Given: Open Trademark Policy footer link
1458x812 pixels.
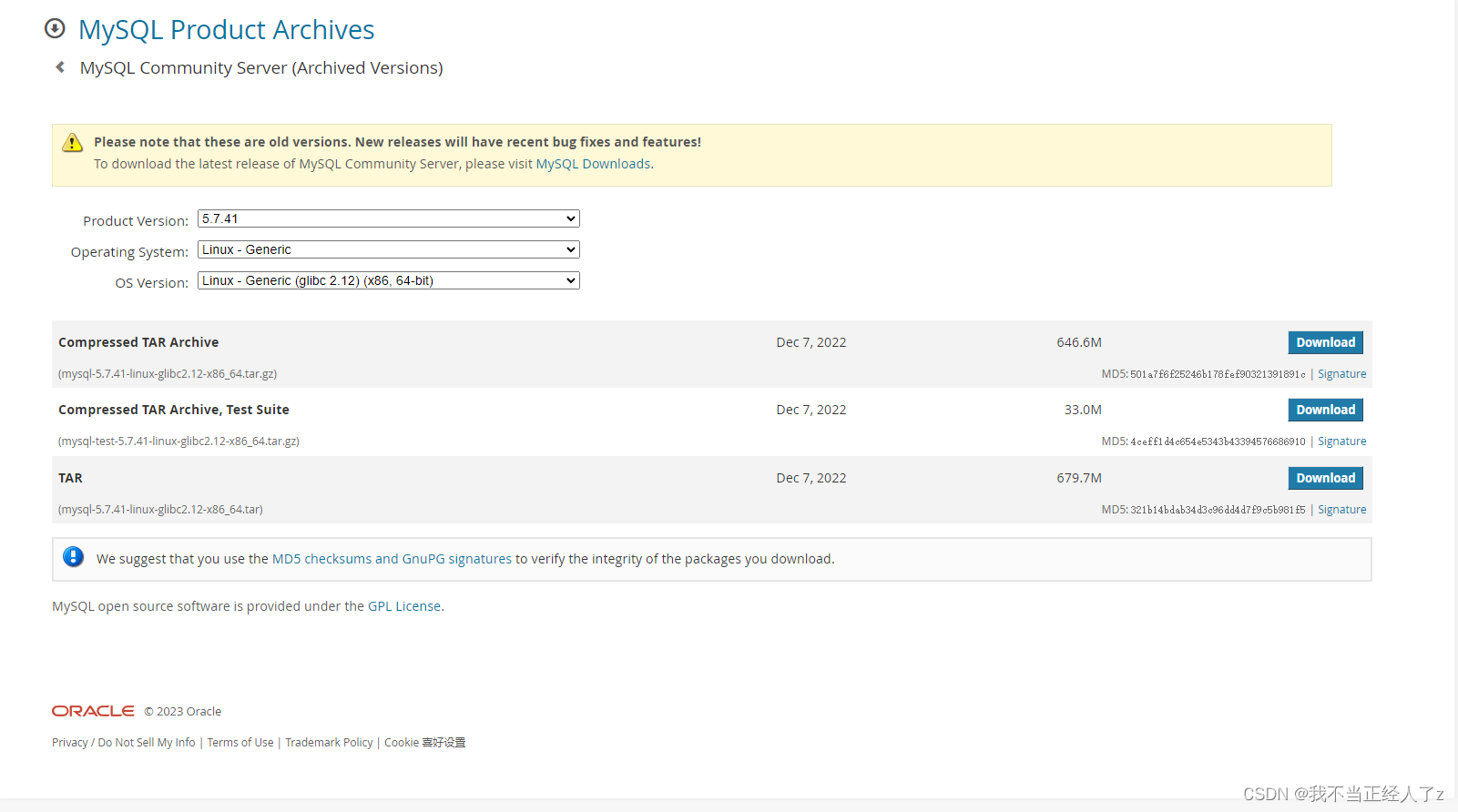Looking at the screenshot, I should coord(329,743).
